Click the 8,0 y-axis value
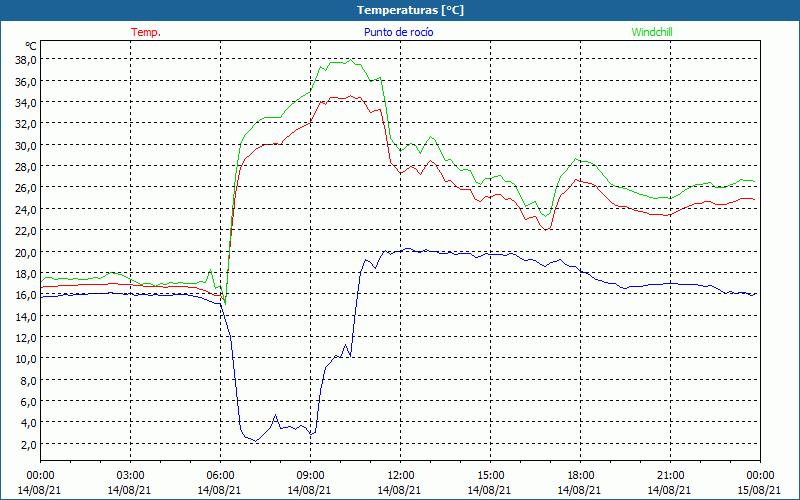 (x=28, y=380)
